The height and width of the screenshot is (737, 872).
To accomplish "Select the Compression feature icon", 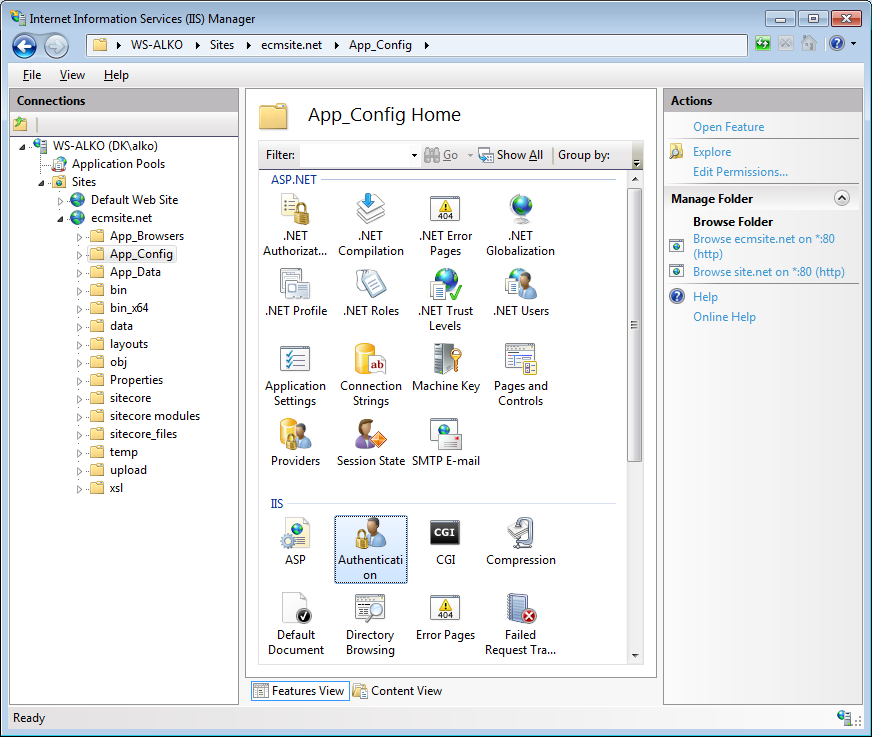I will pos(521,542).
